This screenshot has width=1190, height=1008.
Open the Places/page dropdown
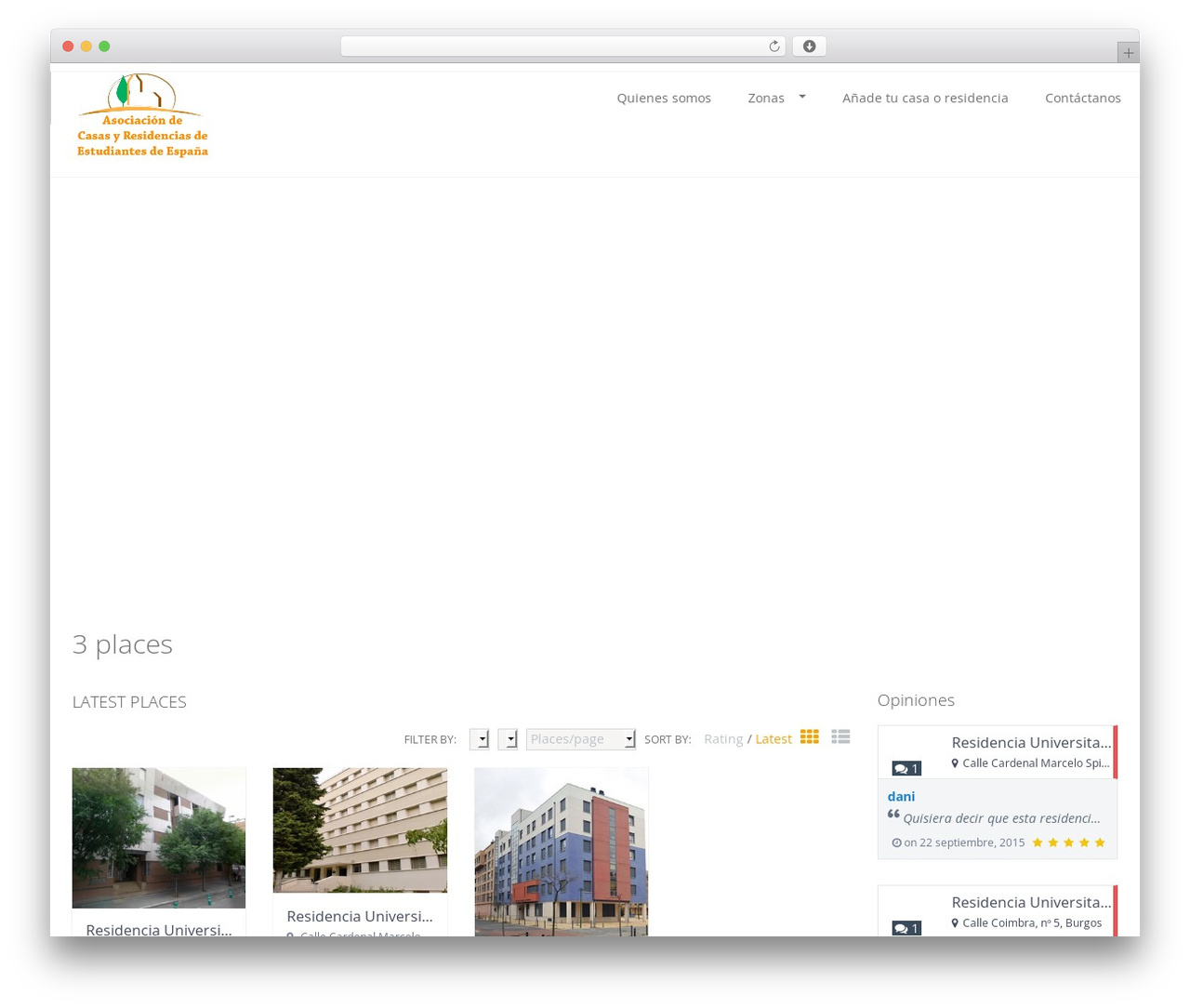(581, 739)
